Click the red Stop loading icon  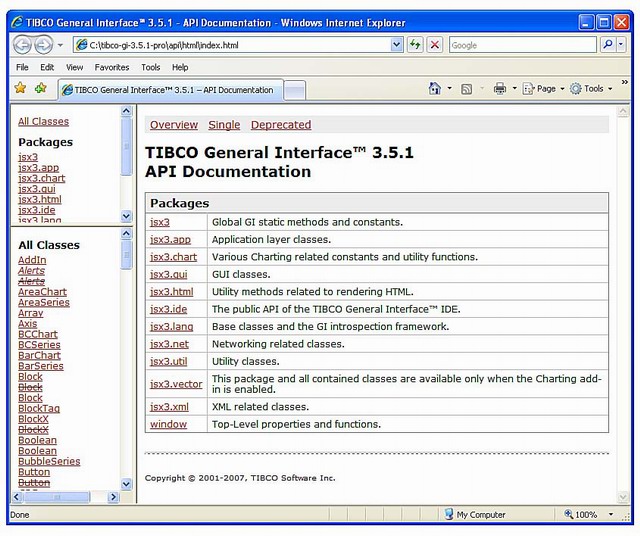(x=435, y=44)
